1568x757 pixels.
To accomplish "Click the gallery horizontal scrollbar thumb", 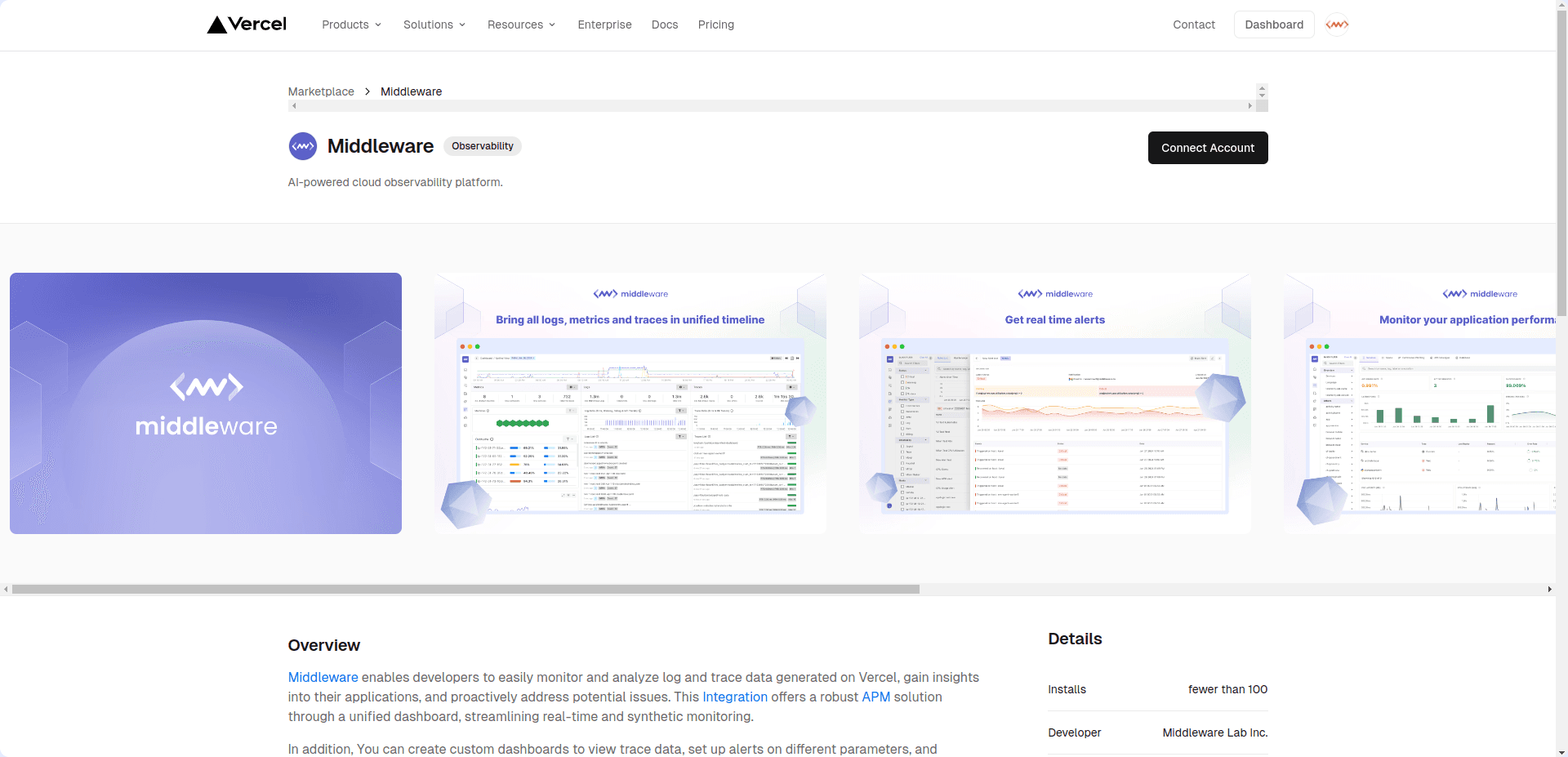I will pos(465,589).
